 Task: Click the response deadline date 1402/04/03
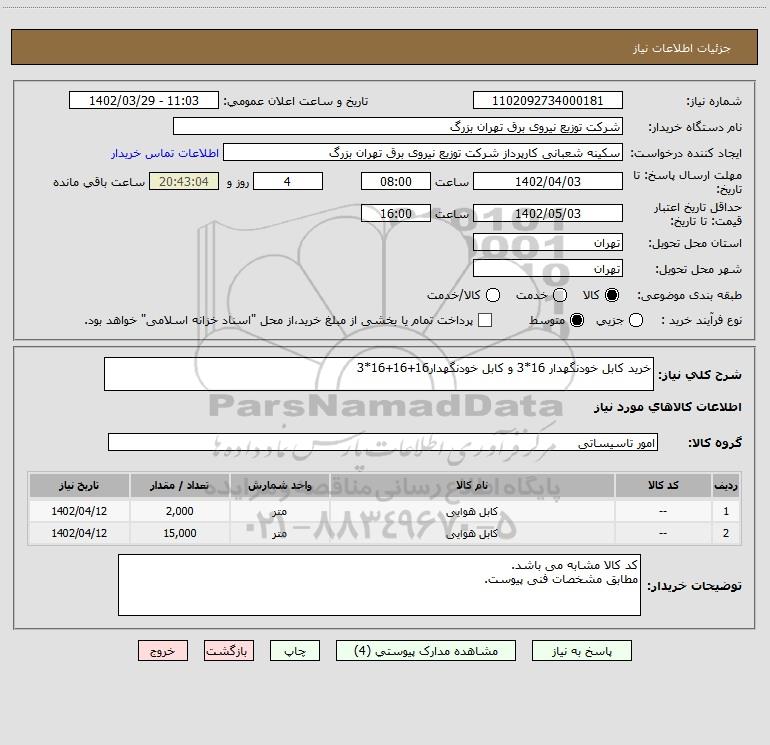(548, 181)
